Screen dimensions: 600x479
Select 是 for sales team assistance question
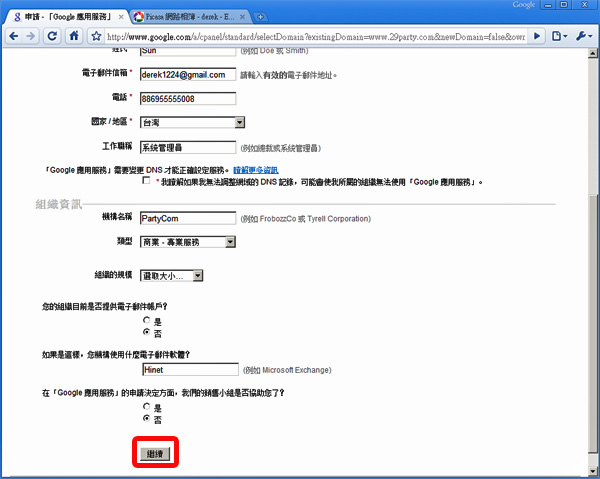pyautogui.click(x=146, y=406)
